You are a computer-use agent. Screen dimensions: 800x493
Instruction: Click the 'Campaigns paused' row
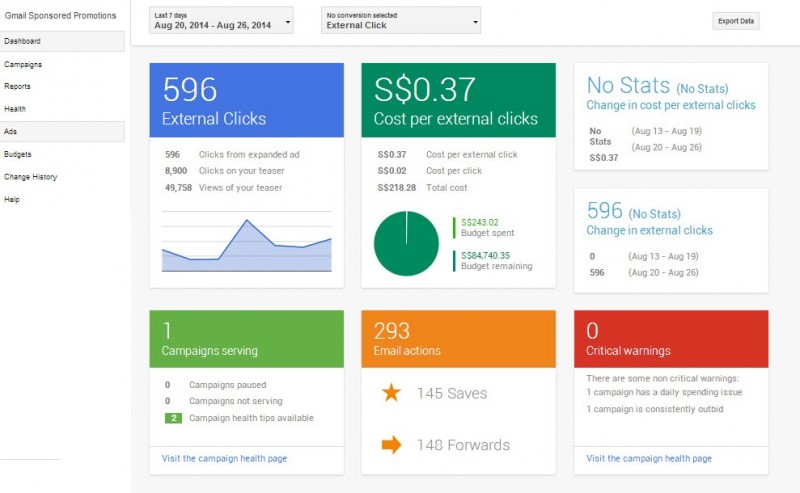click(215, 385)
